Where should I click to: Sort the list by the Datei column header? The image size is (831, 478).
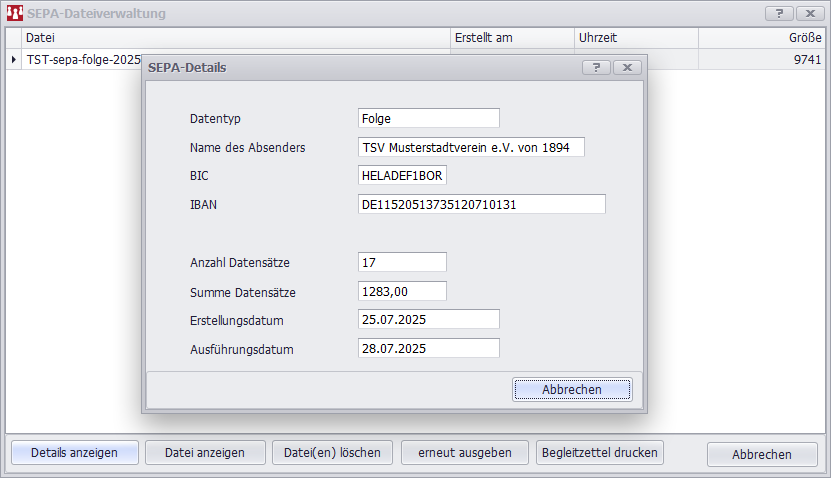coord(235,38)
